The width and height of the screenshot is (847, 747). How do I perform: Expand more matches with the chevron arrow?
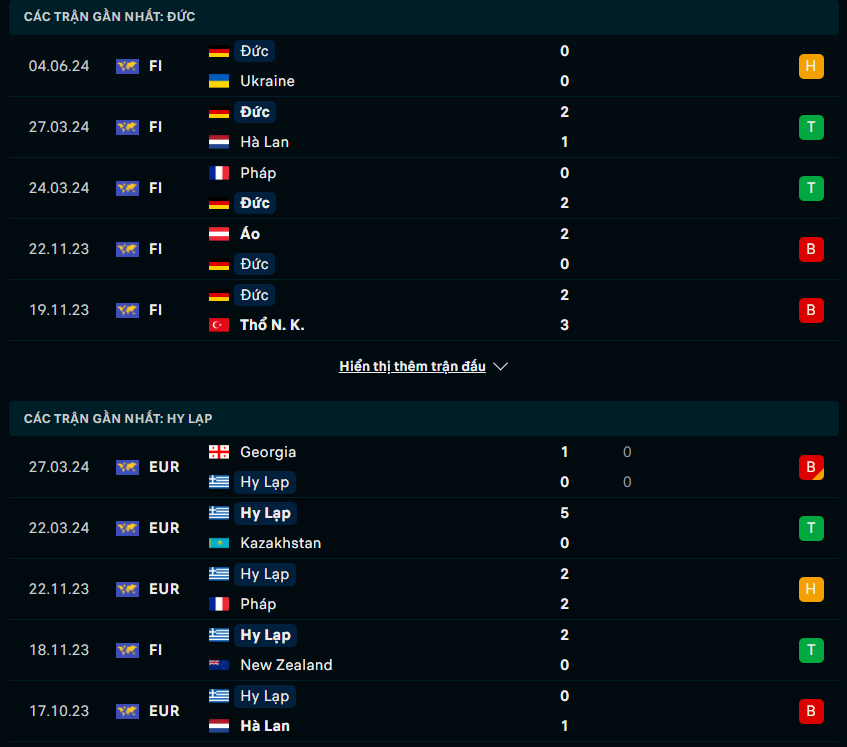click(x=501, y=366)
